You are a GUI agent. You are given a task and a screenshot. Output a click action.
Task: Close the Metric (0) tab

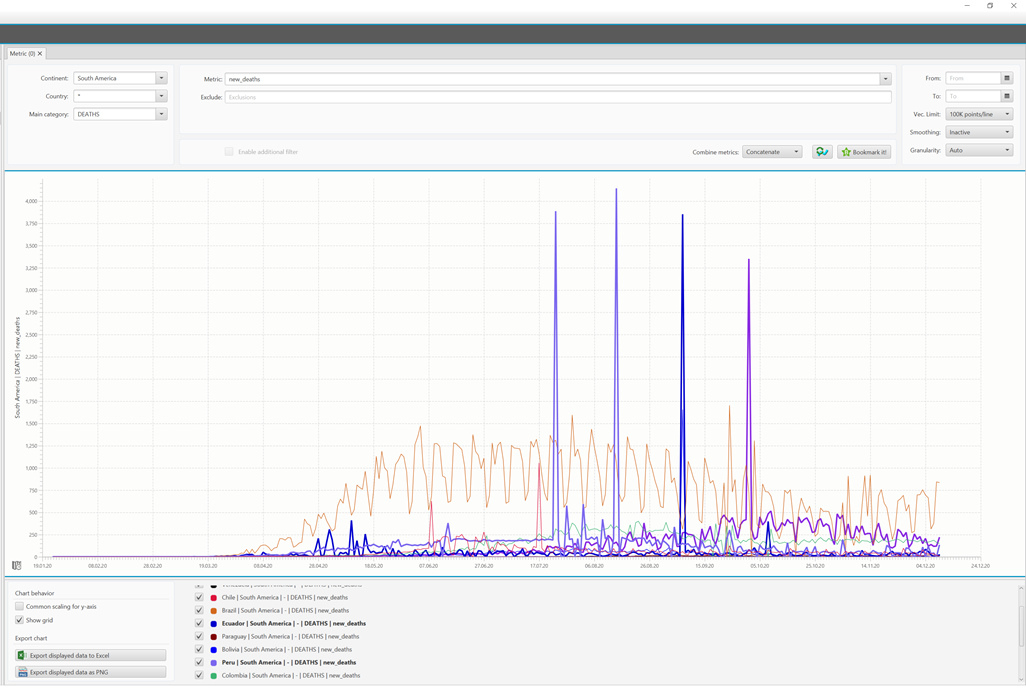(x=40, y=53)
